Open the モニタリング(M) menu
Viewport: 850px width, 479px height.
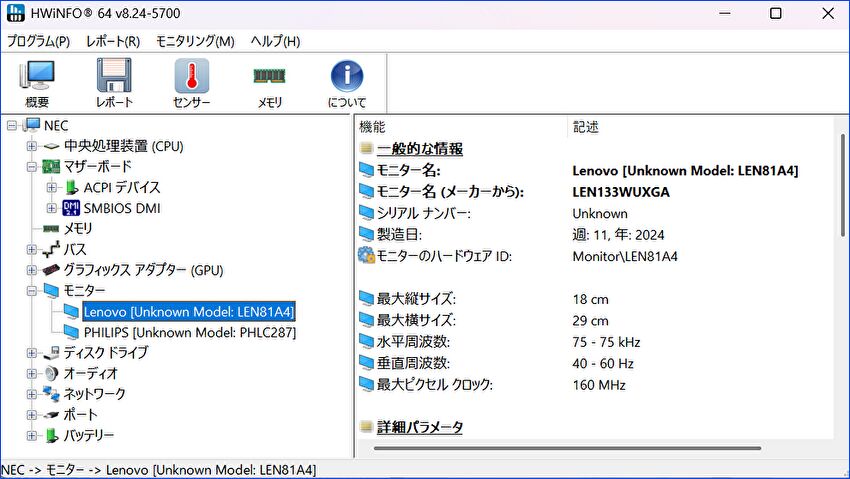coord(195,41)
